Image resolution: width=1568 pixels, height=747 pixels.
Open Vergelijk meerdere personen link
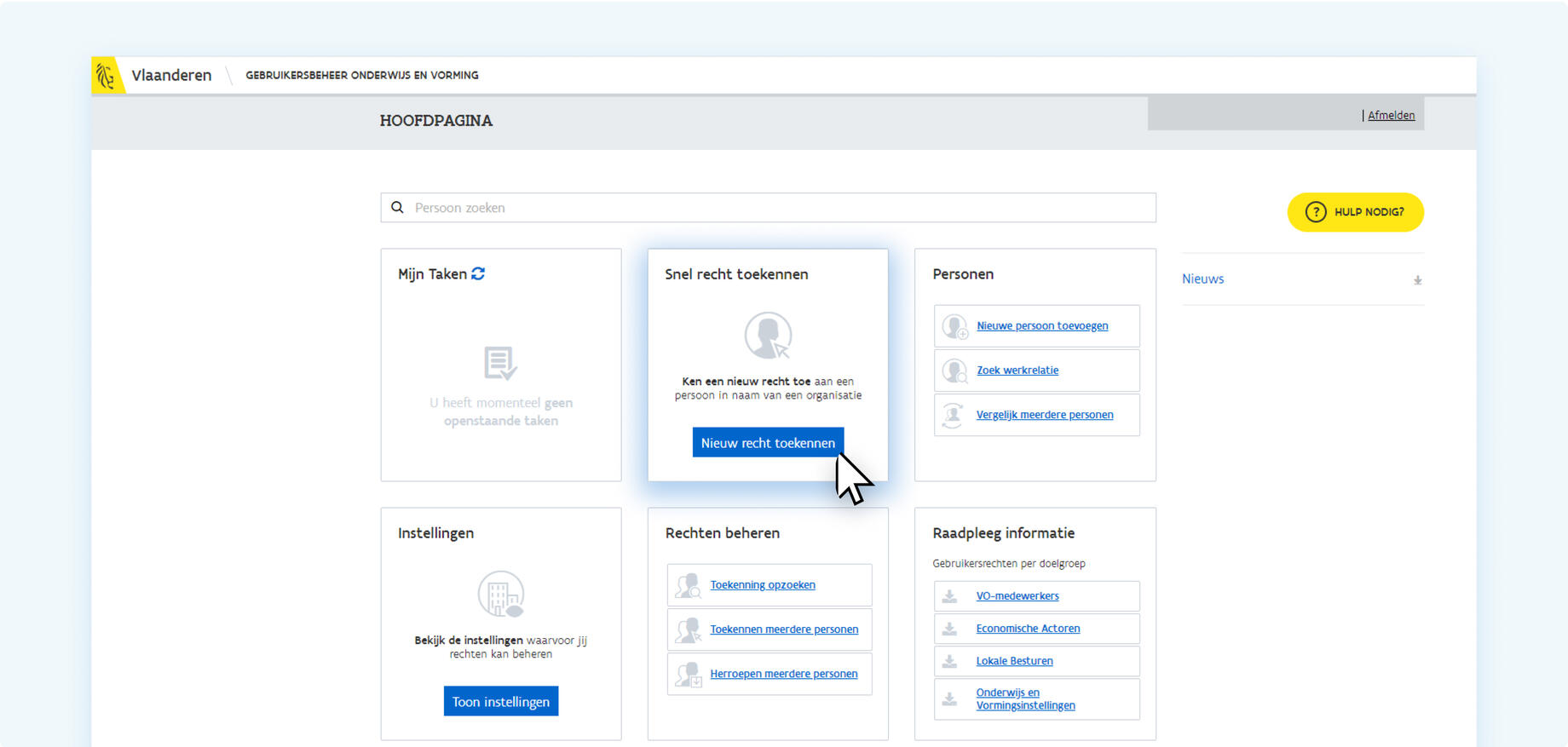(x=1045, y=415)
